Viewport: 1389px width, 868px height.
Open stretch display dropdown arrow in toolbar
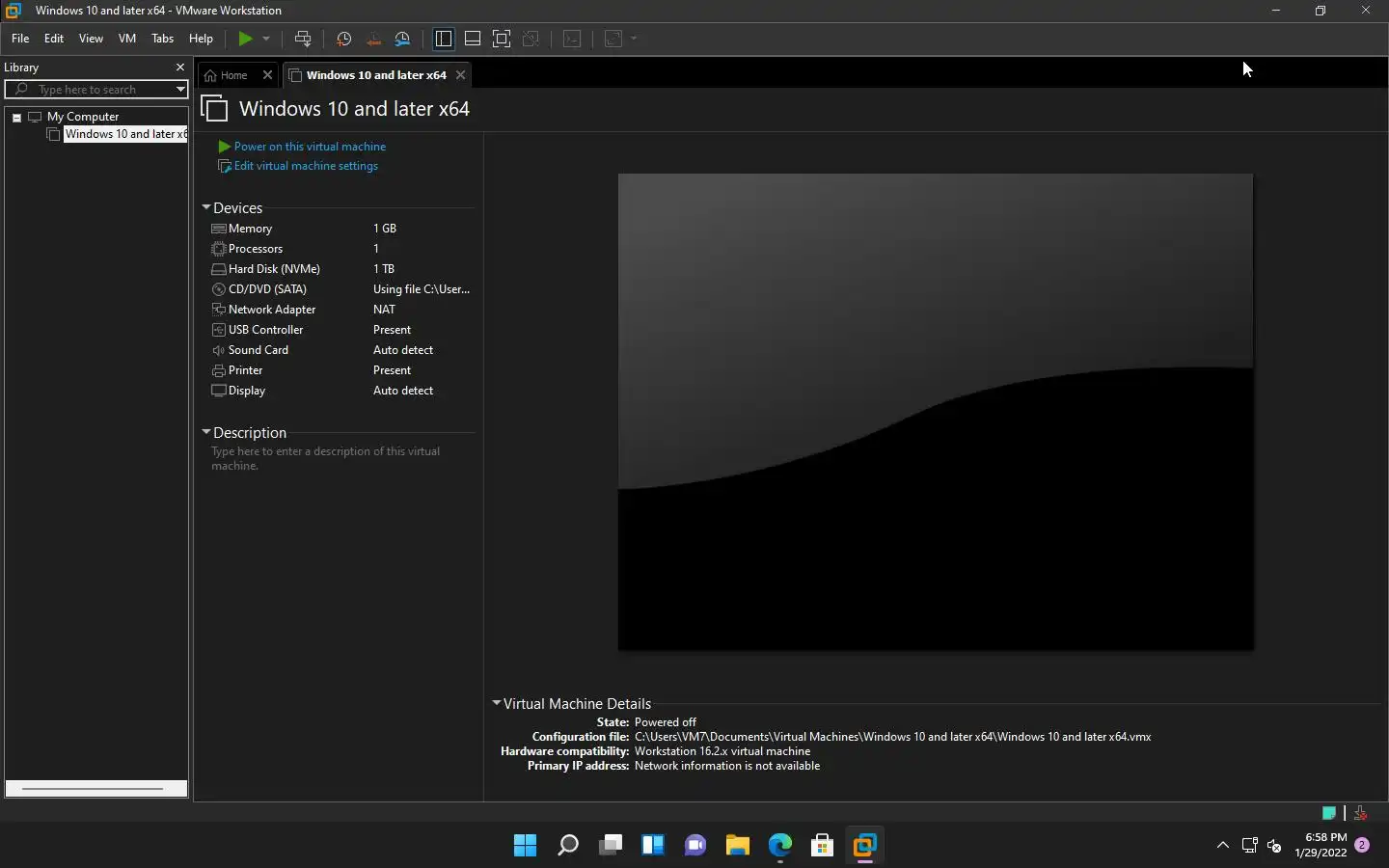pos(634,39)
